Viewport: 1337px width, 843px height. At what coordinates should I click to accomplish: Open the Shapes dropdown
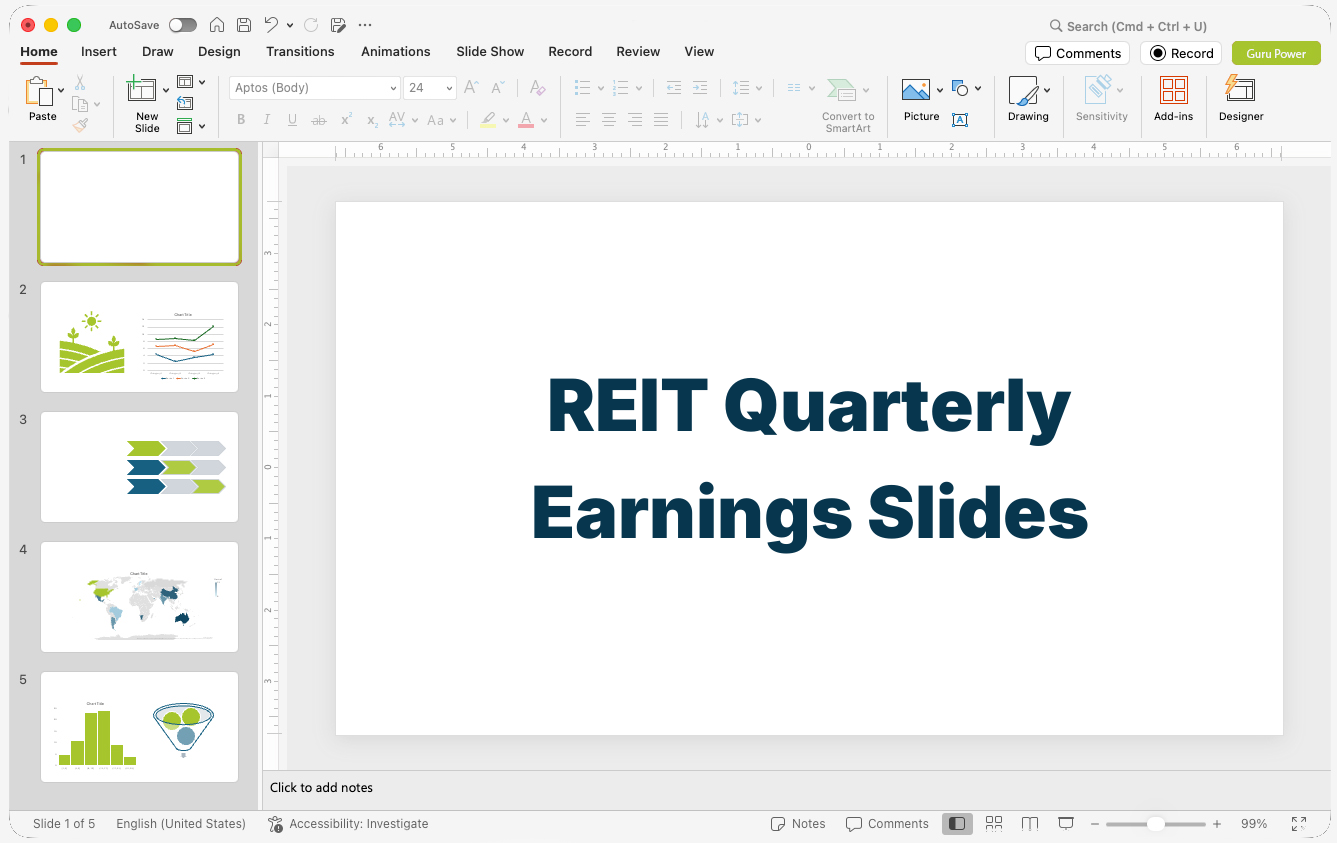pos(966,88)
